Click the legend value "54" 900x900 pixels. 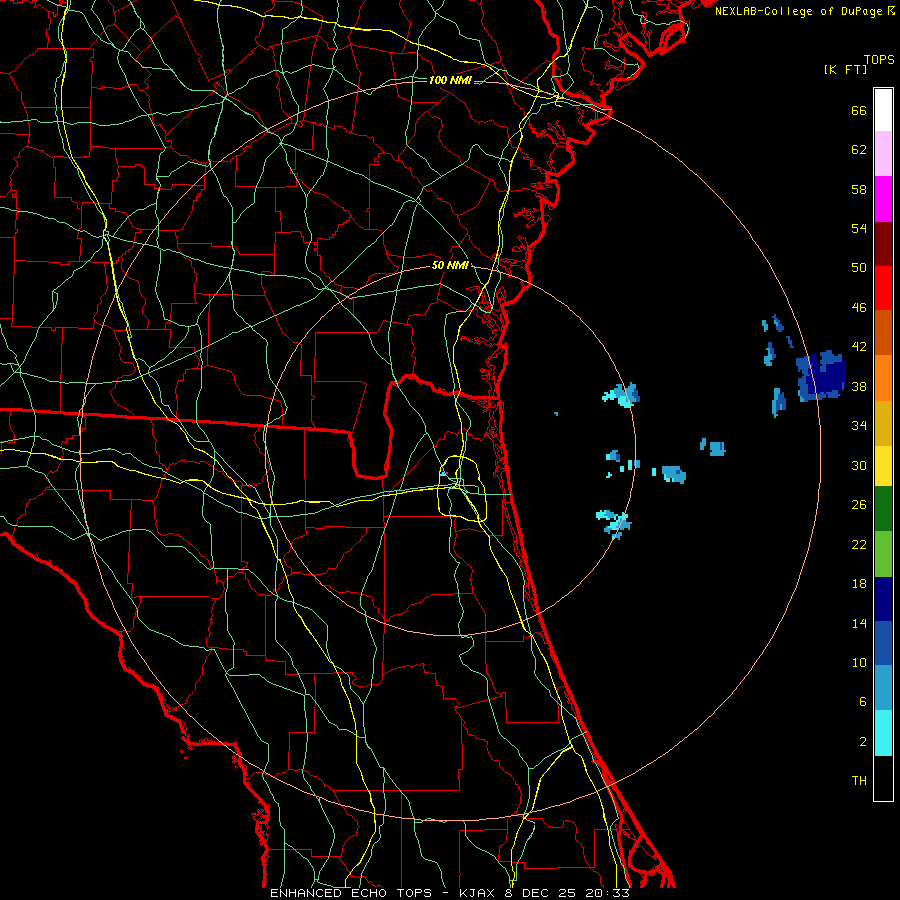859,228
